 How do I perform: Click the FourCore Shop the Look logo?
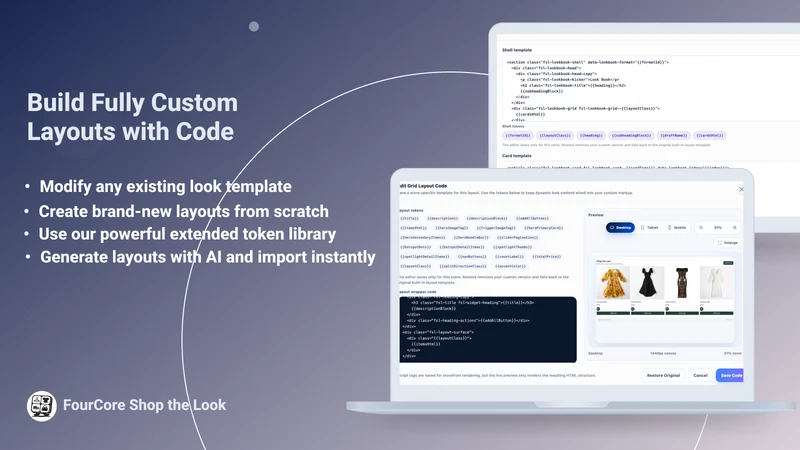(41, 406)
